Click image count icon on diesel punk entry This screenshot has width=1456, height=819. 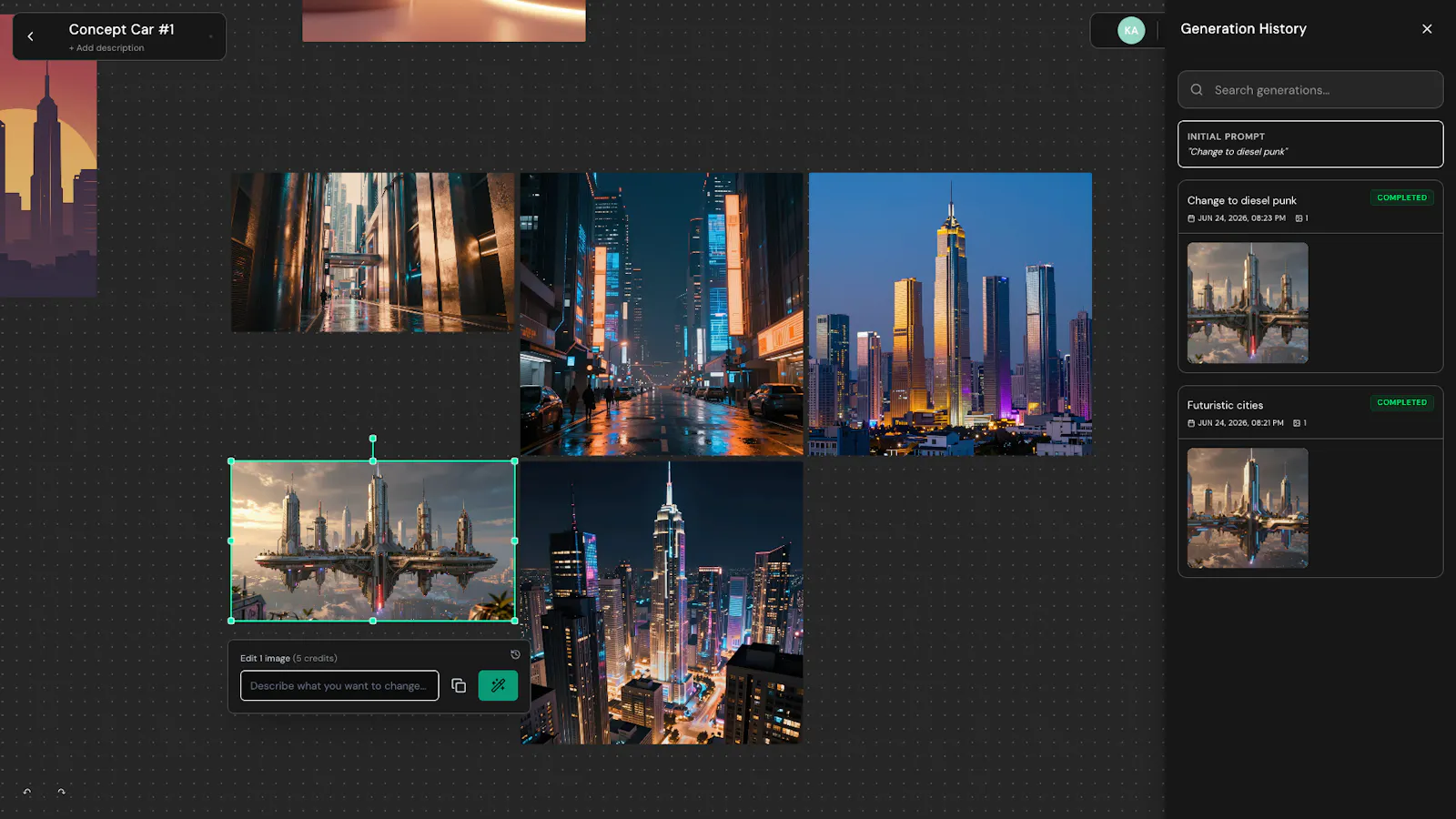coord(1299,218)
